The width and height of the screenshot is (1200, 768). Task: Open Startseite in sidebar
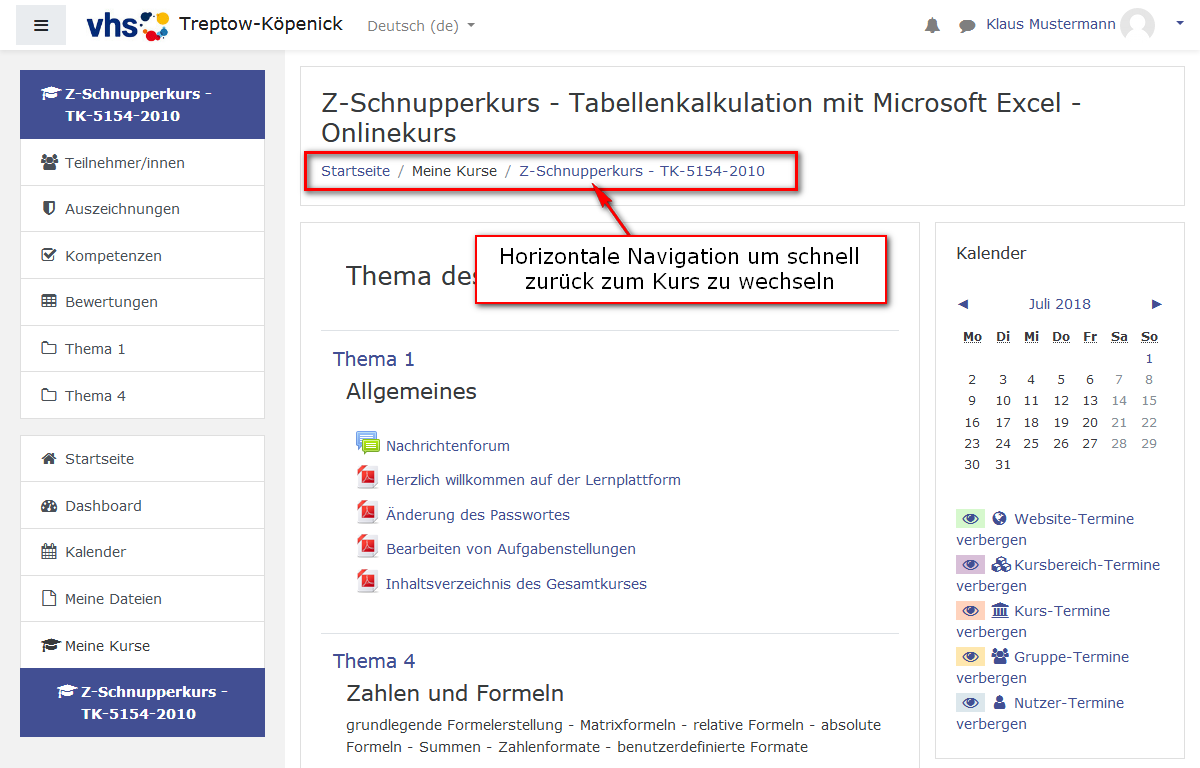point(142,459)
